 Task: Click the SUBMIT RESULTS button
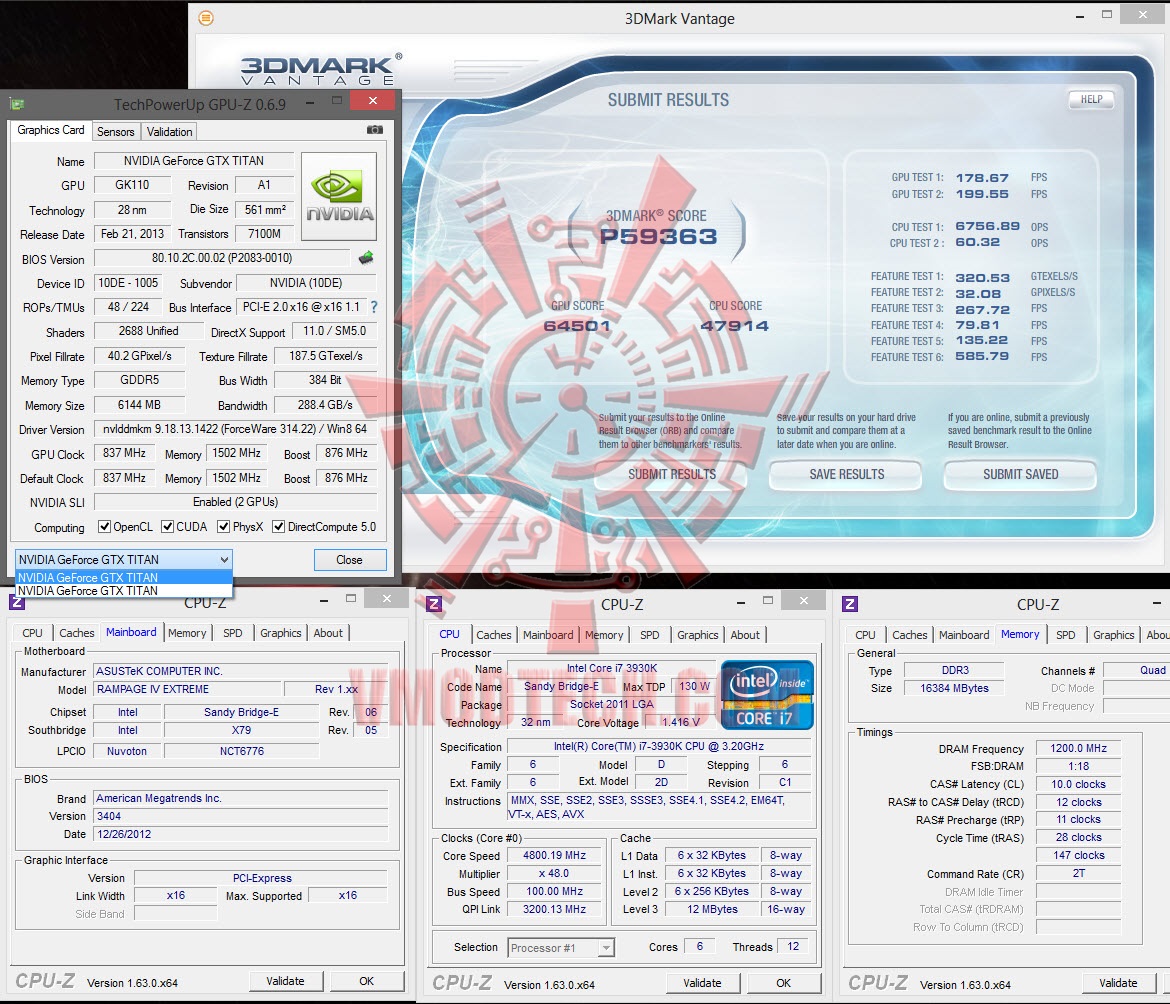[x=672, y=474]
